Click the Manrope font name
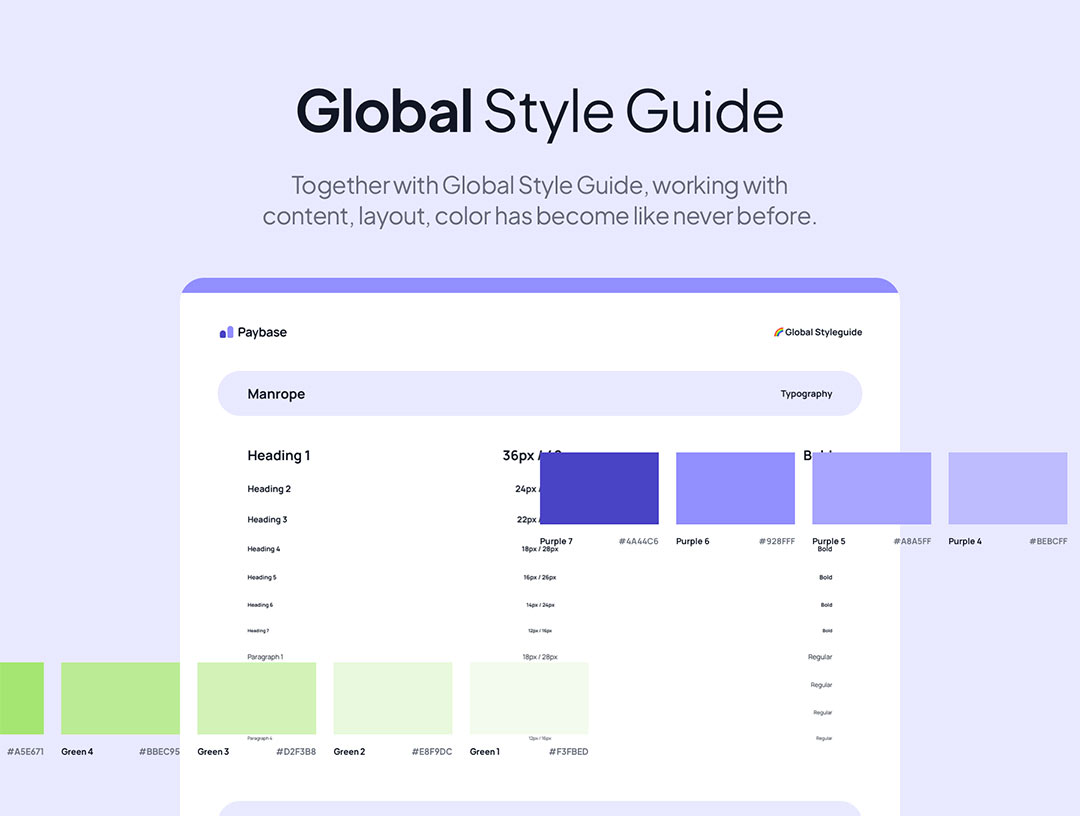This screenshot has width=1080, height=816. pos(276,394)
